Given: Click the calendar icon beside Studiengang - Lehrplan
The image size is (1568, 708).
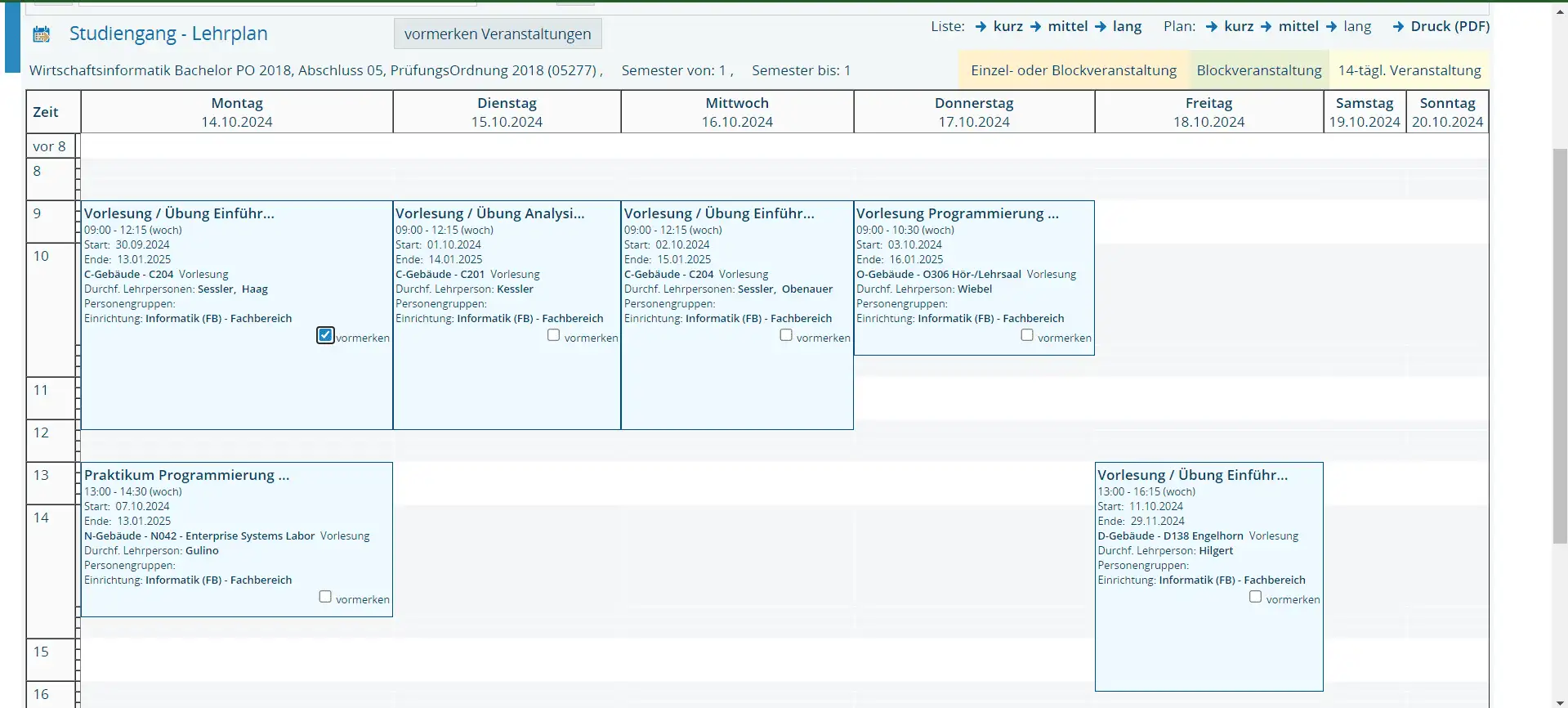Looking at the screenshot, I should [x=41, y=34].
